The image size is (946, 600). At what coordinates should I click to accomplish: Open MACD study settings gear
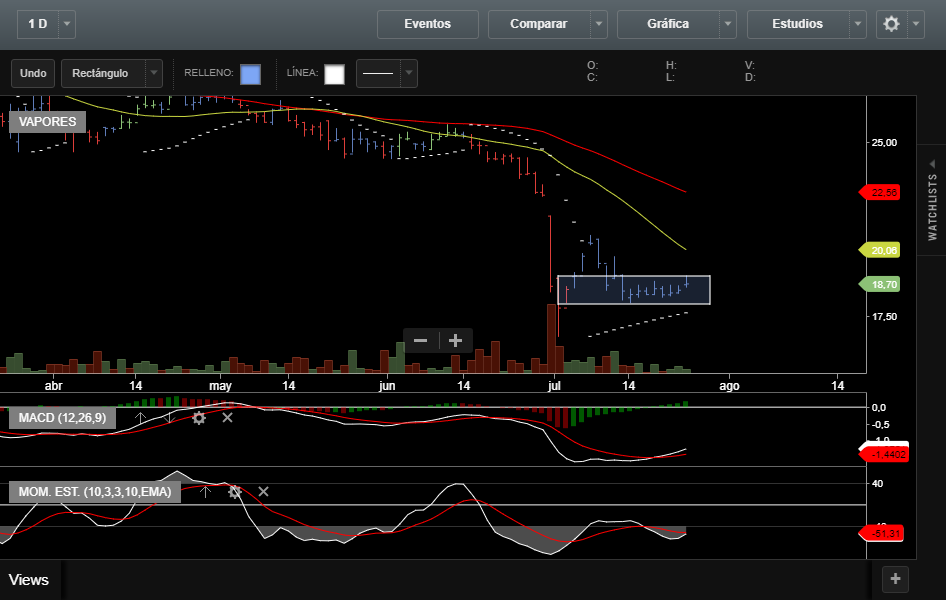tap(199, 417)
